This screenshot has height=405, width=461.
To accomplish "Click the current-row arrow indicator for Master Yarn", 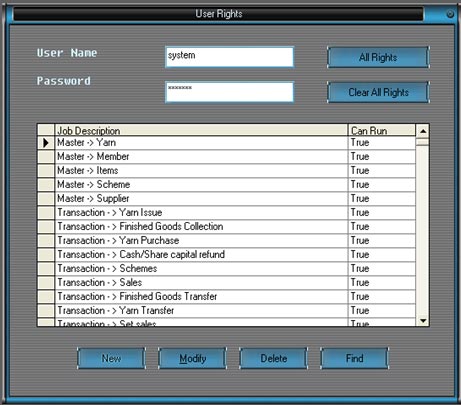I will 46,143.
